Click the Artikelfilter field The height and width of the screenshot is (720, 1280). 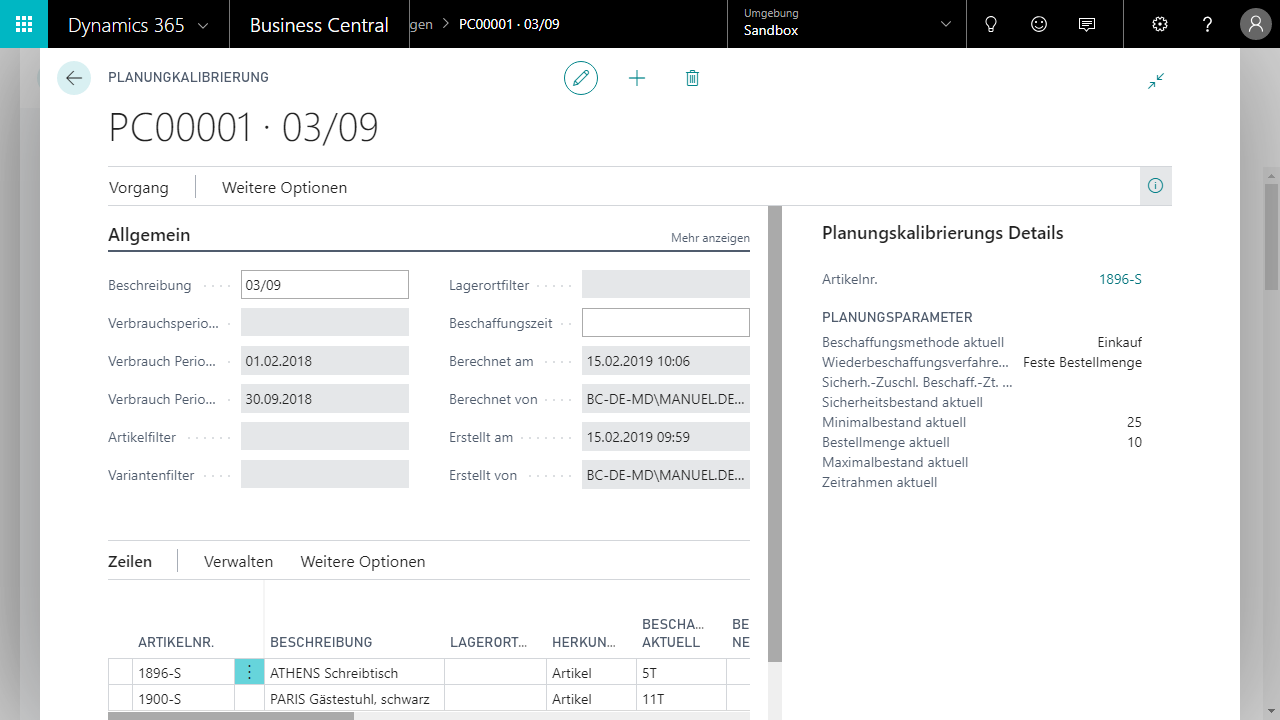pyautogui.click(x=325, y=437)
